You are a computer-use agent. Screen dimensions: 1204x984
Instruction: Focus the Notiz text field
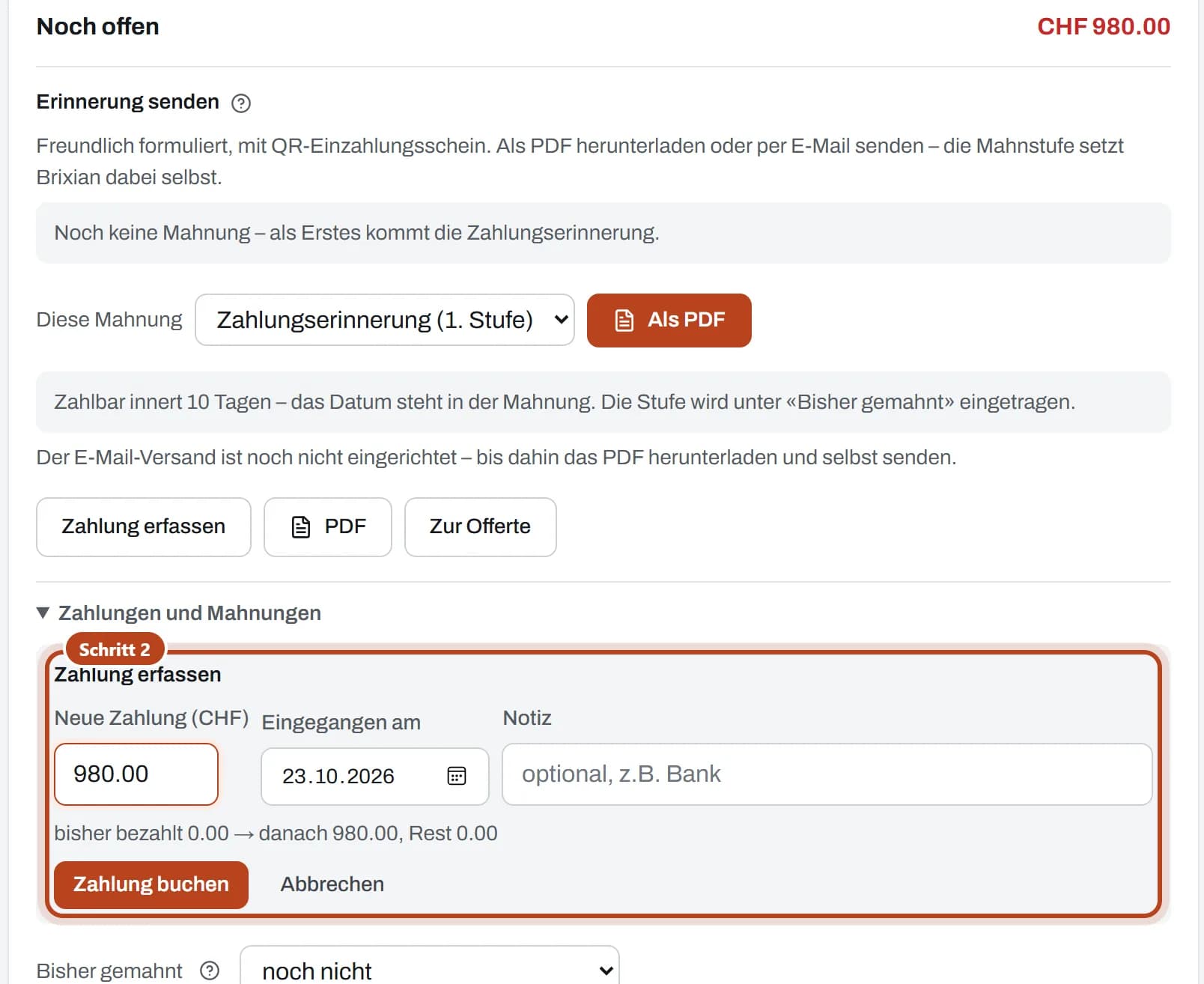coord(827,774)
